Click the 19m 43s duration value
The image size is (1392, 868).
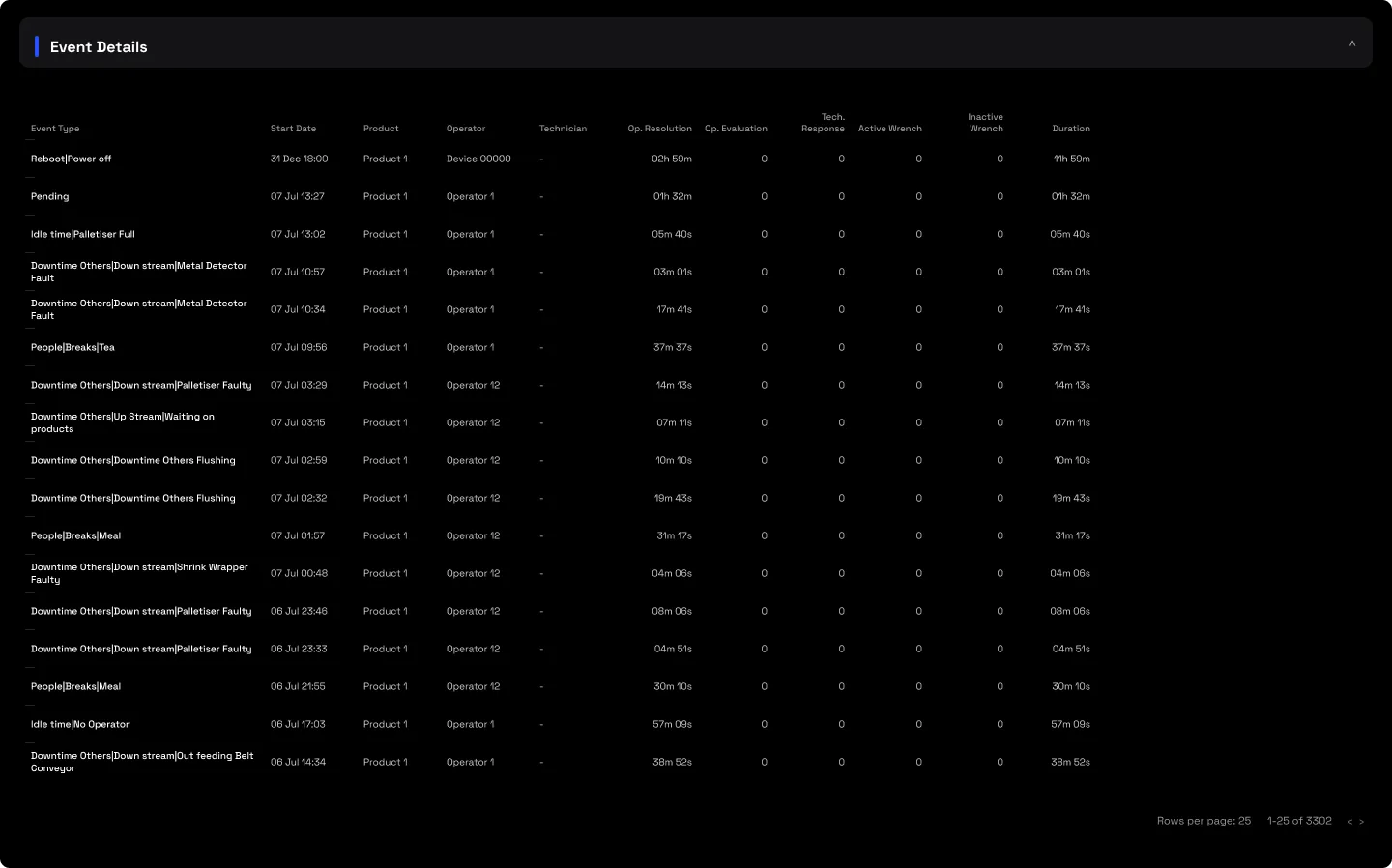pos(1071,498)
